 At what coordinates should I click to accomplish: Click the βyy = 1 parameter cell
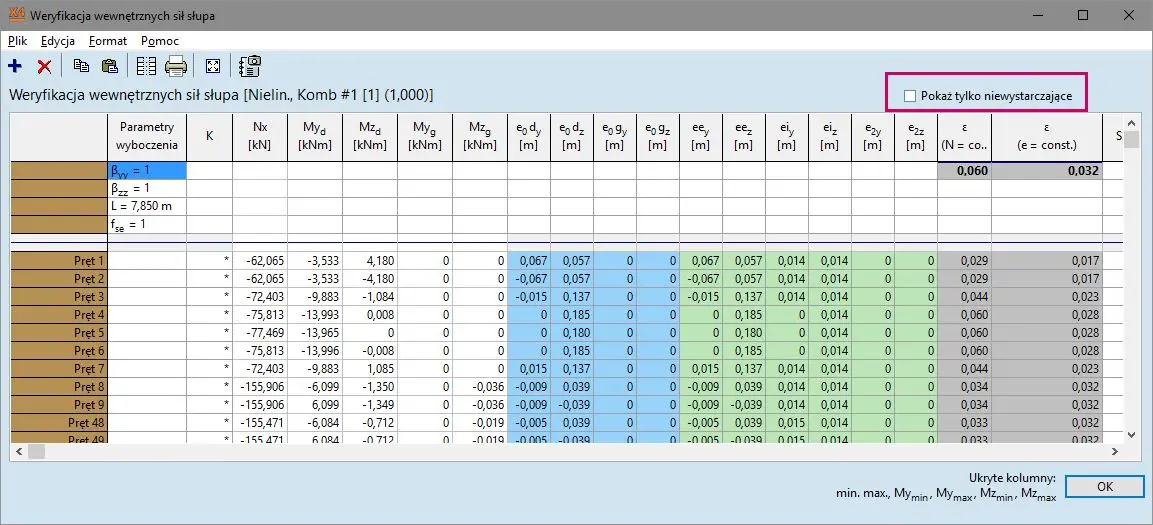tap(147, 171)
